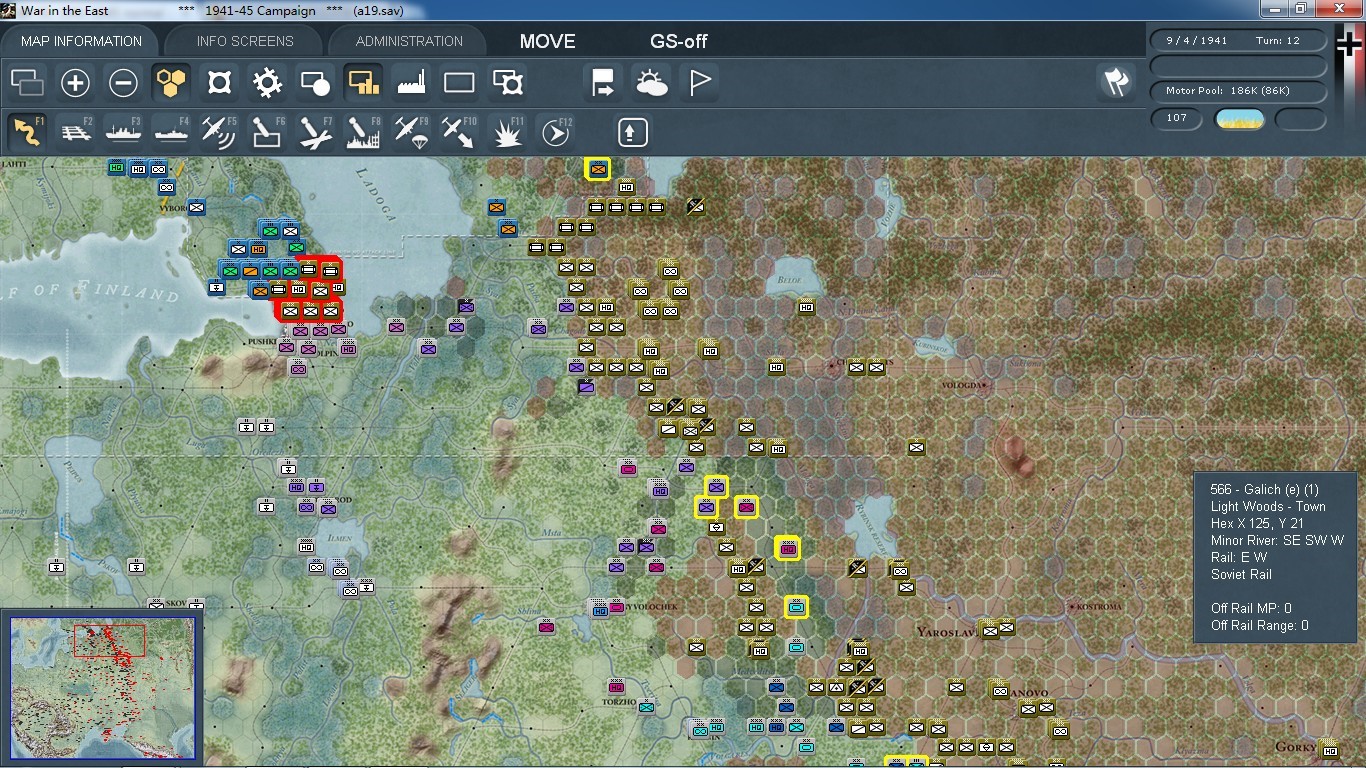Click the 'Off Rail Range: 0' text
The width and height of the screenshot is (1366, 768).
click(1259, 625)
